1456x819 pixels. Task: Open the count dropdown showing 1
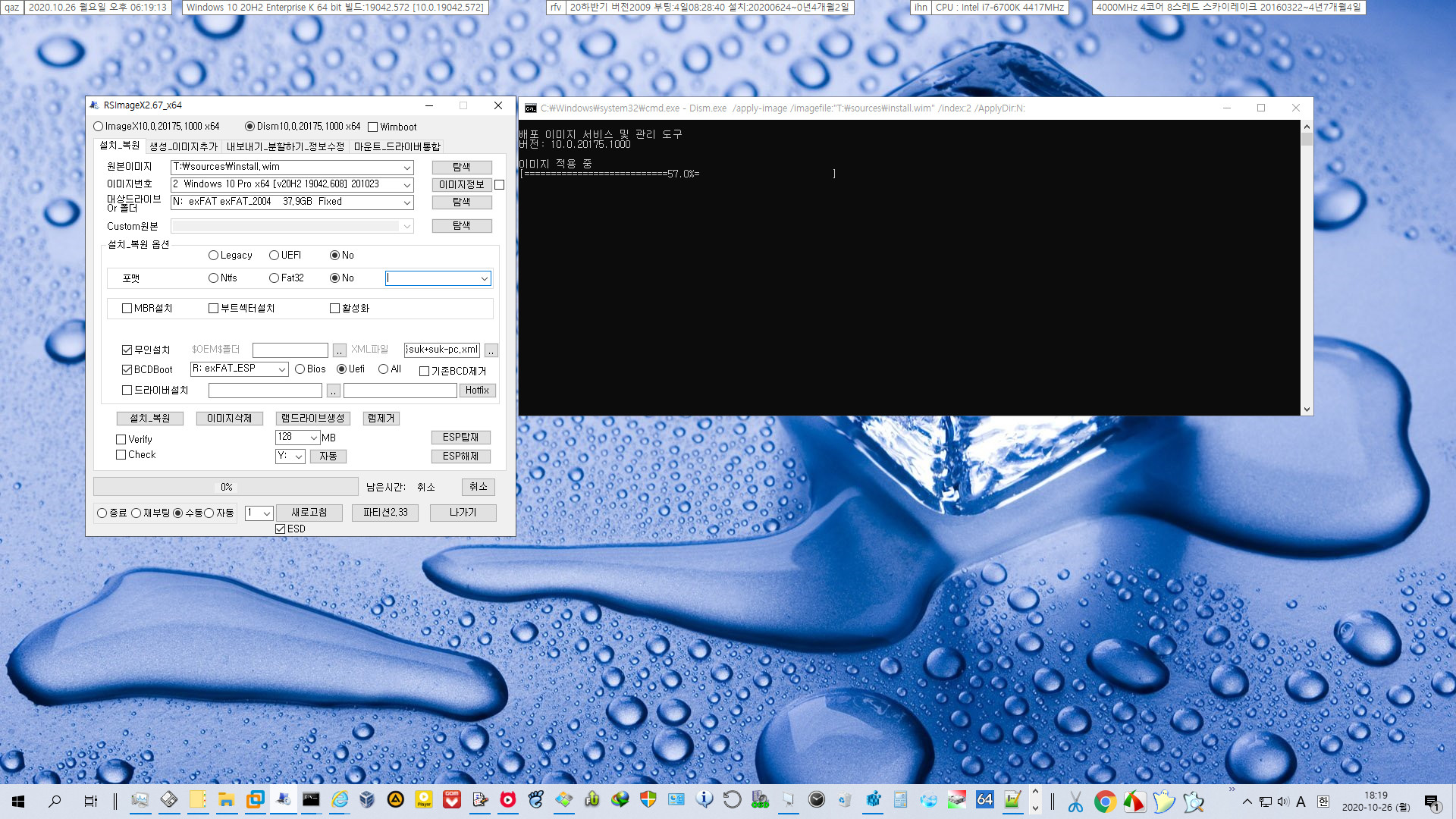[x=267, y=513]
